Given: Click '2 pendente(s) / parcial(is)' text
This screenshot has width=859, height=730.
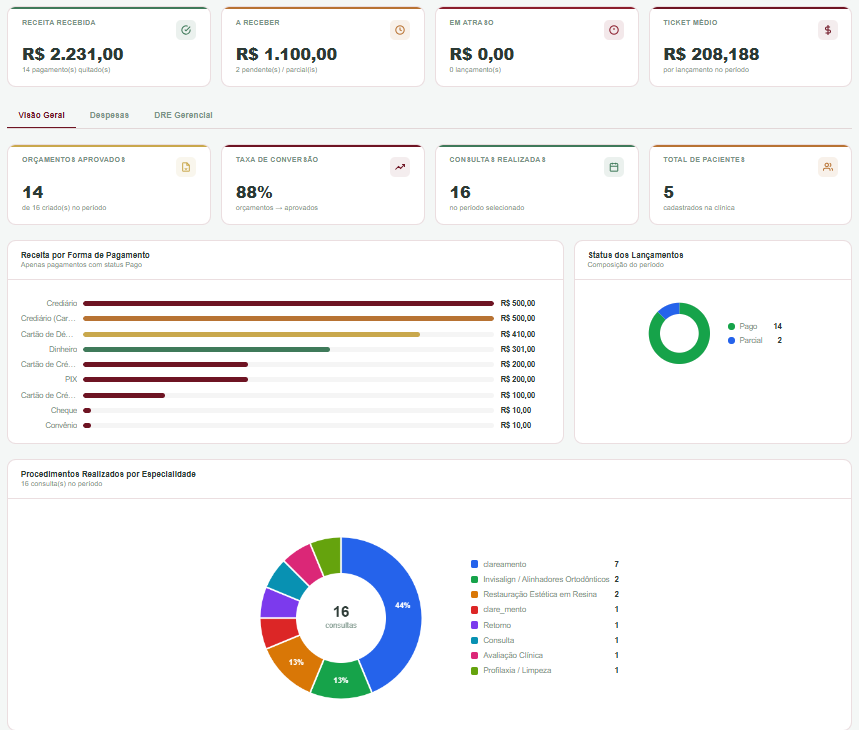Looking at the screenshot, I should [277, 70].
